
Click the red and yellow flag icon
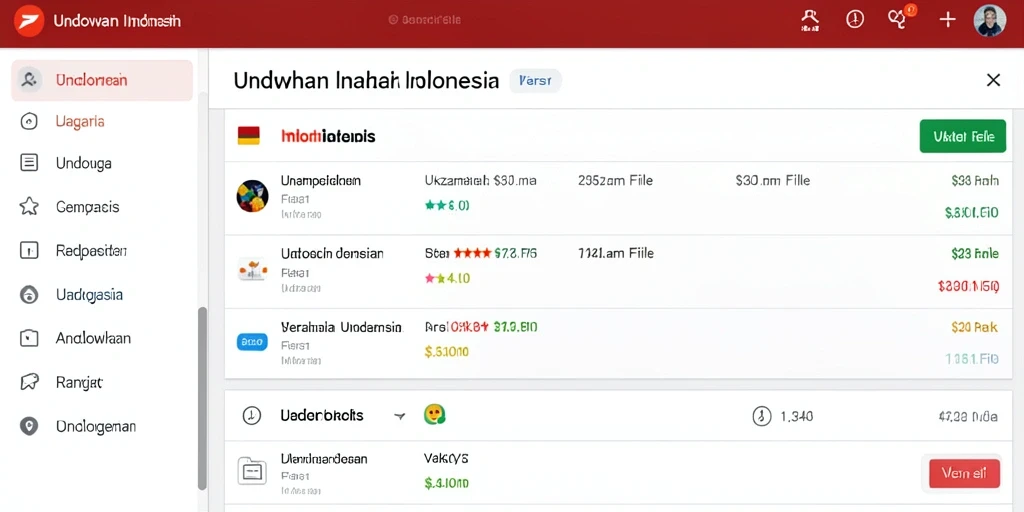[248, 136]
